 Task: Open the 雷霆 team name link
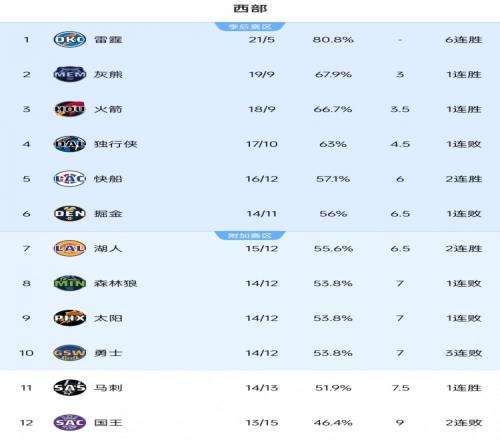(x=108, y=40)
